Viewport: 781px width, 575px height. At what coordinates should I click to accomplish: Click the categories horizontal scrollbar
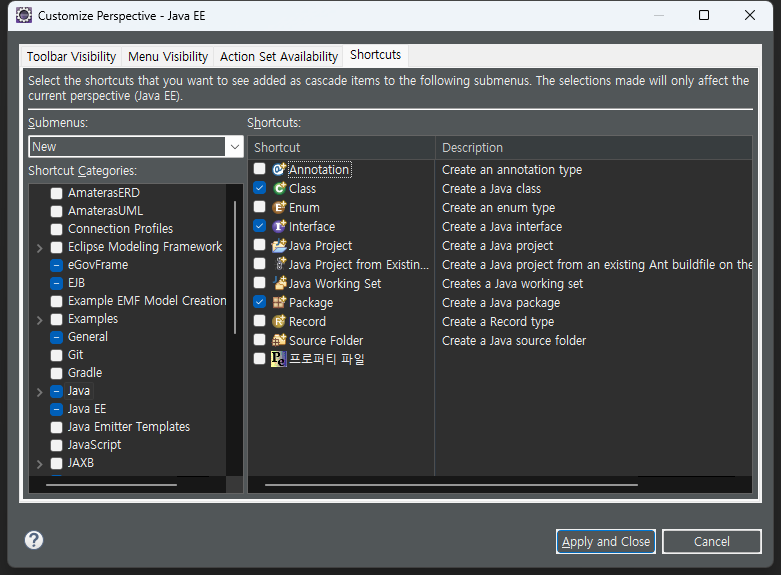point(112,484)
